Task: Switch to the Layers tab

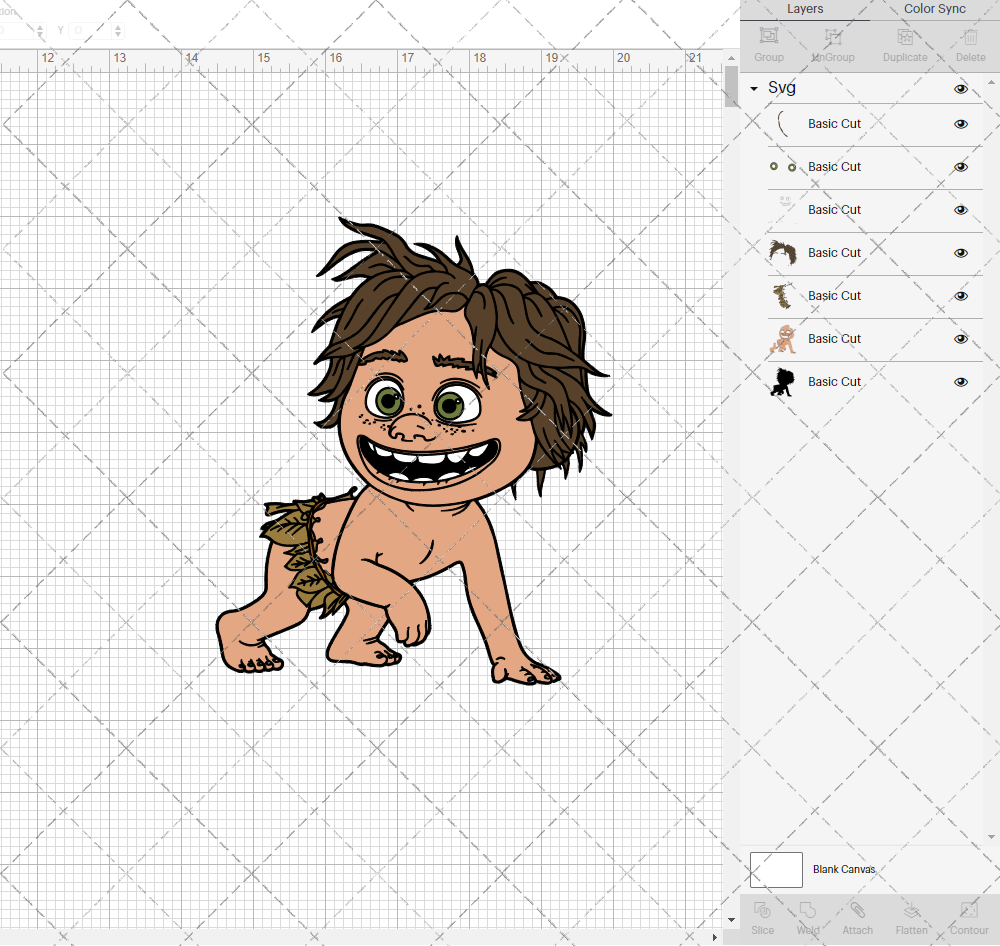Action: 805,9
